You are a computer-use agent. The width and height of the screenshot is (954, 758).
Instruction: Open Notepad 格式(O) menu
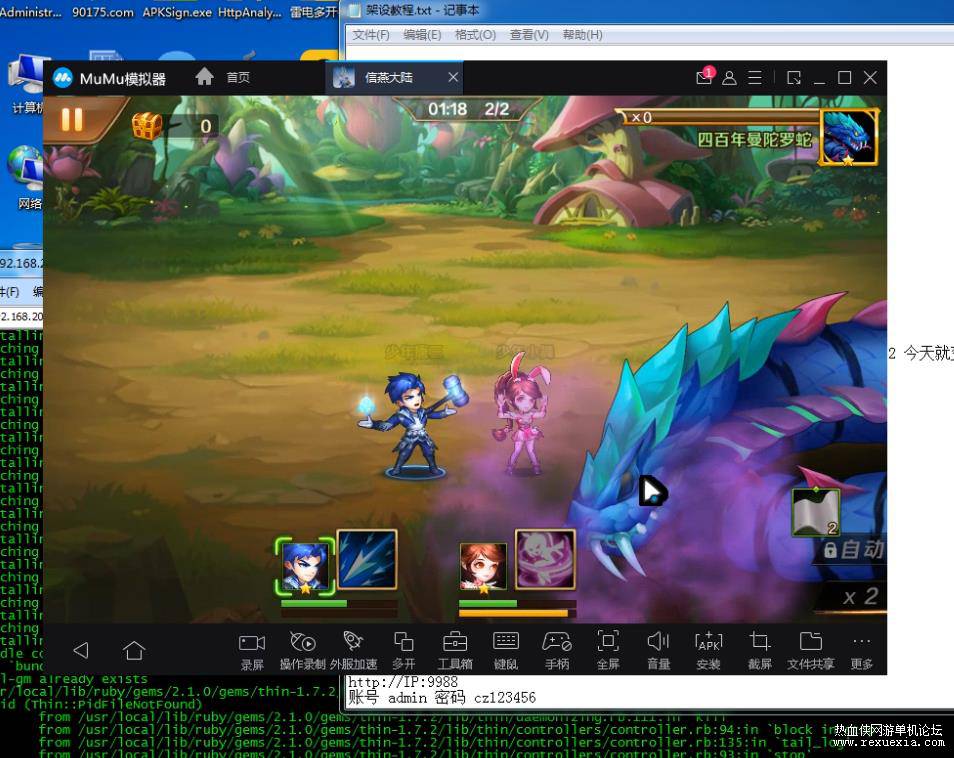[475, 35]
